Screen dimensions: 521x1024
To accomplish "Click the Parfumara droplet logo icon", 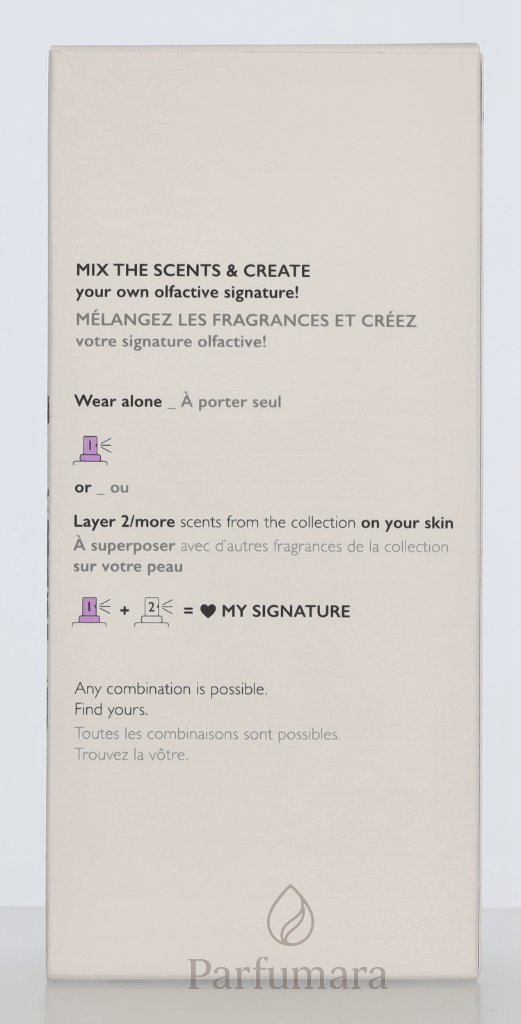I will pyautogui.click(x=290, y=915).
